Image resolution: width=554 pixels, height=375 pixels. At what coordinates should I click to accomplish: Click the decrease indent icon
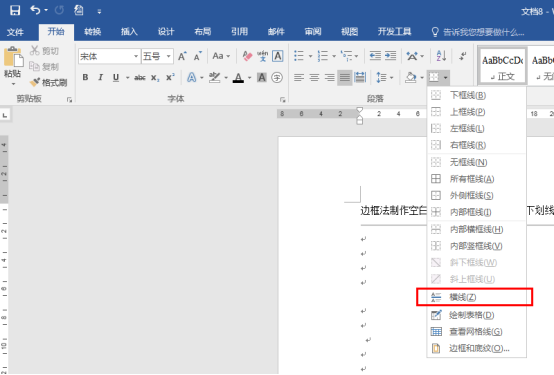coord(375,56)
